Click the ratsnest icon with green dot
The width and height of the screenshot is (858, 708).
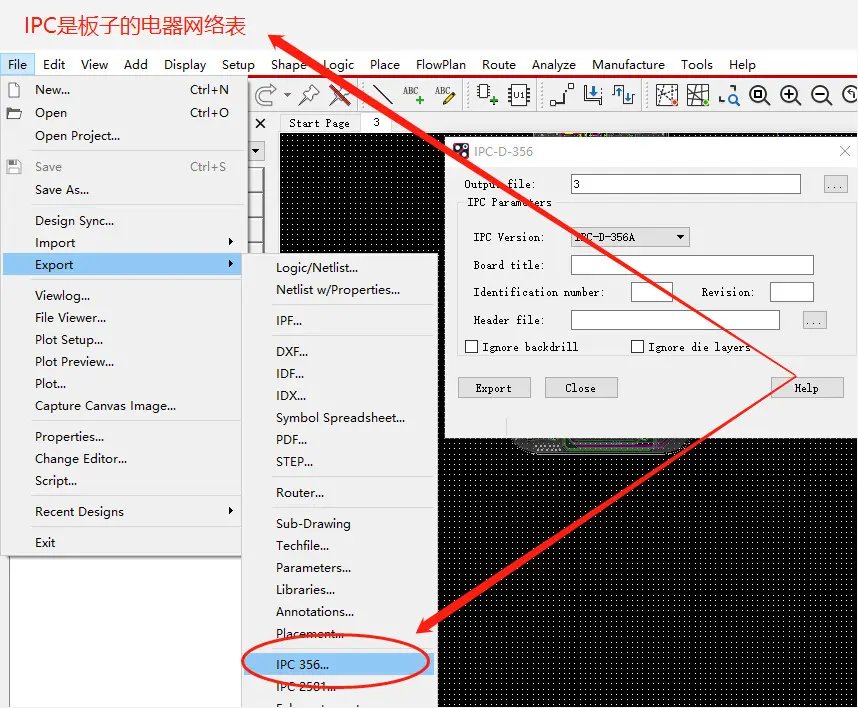point(698,95)
